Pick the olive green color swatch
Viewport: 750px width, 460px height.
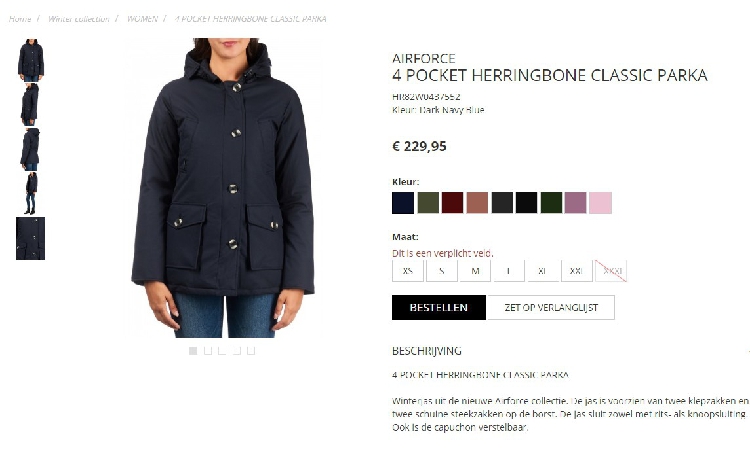pyautogui.click(x=428, y=203)
